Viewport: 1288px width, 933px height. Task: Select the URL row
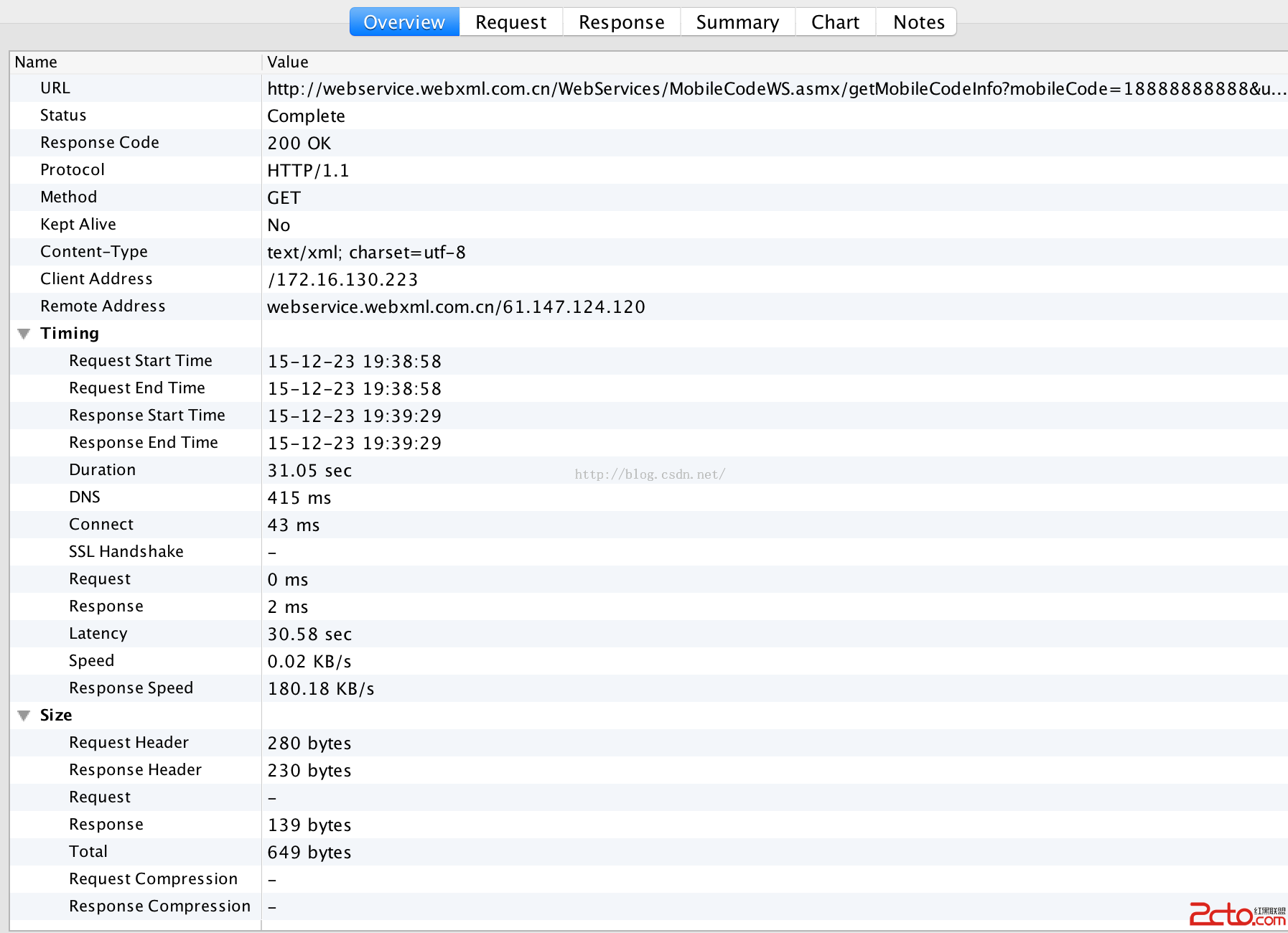[55, 88]
